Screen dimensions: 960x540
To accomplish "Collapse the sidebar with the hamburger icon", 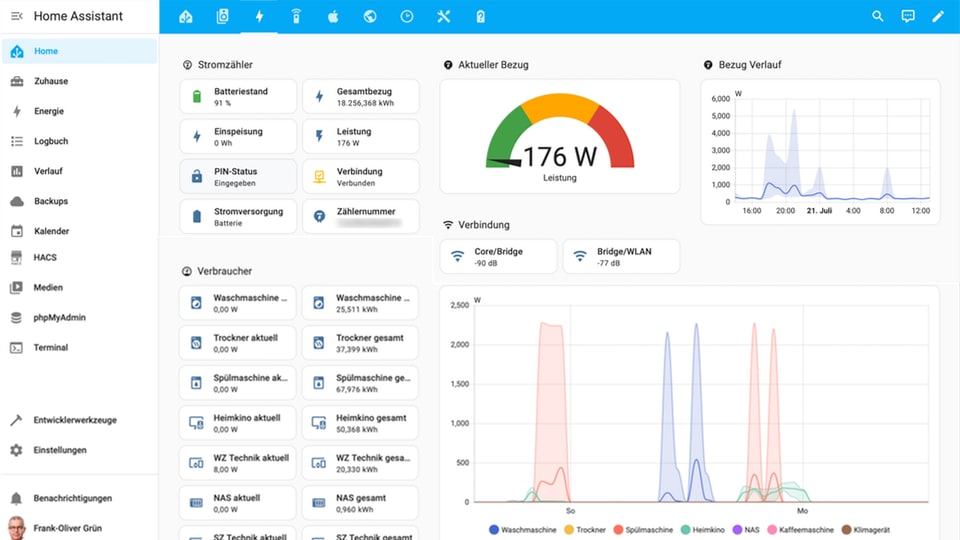I will 17,16.
